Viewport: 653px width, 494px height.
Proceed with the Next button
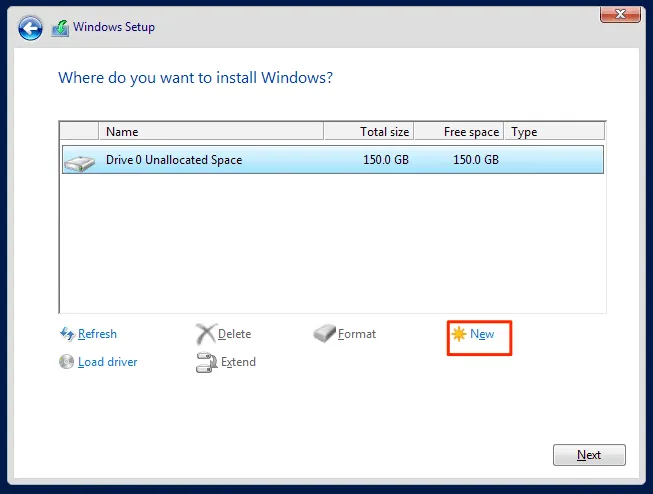(x=589, y=455)
